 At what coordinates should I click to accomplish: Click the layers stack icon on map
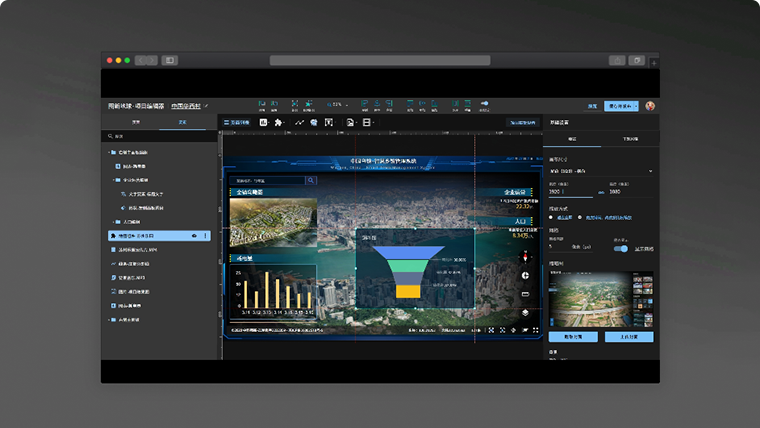click(x=525, y=312)
